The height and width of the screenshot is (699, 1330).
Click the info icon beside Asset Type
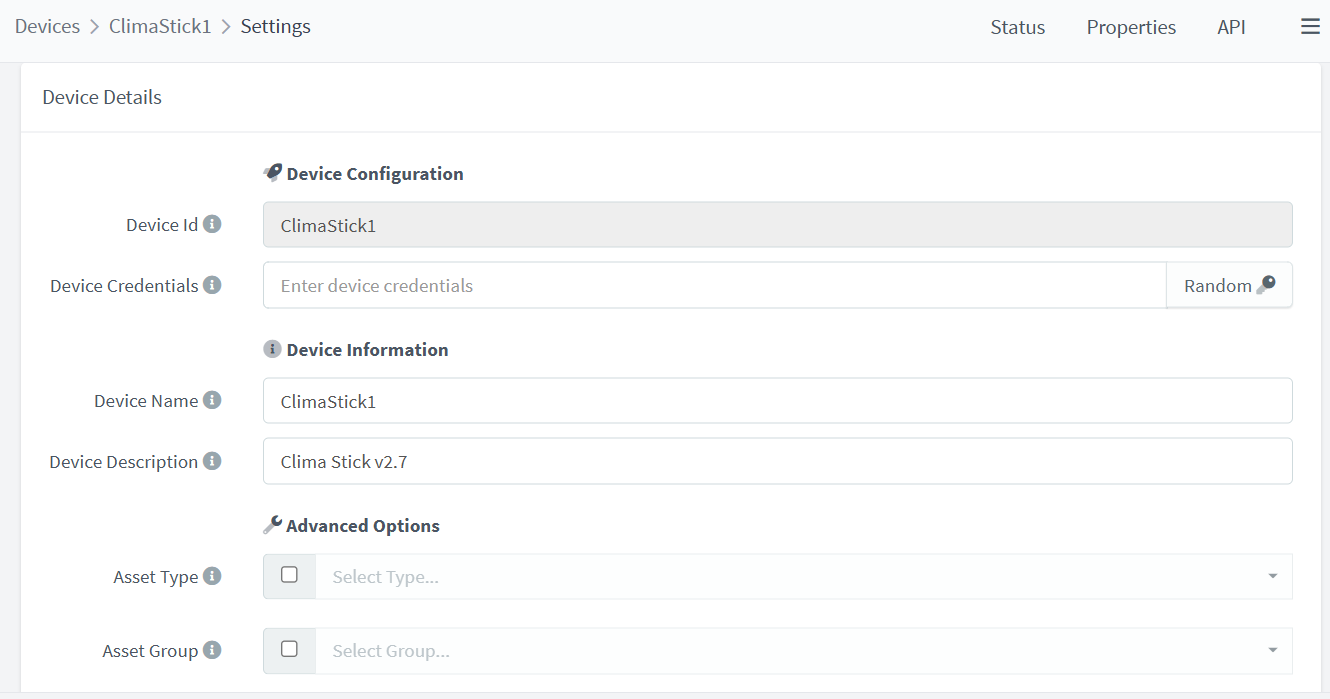pos(212,576)
